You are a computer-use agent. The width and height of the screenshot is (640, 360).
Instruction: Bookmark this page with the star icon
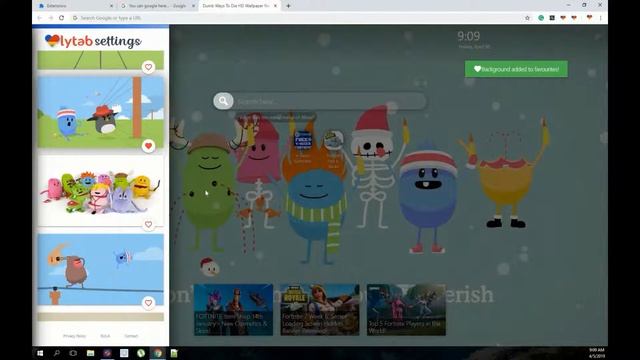[x=527, y=18]
